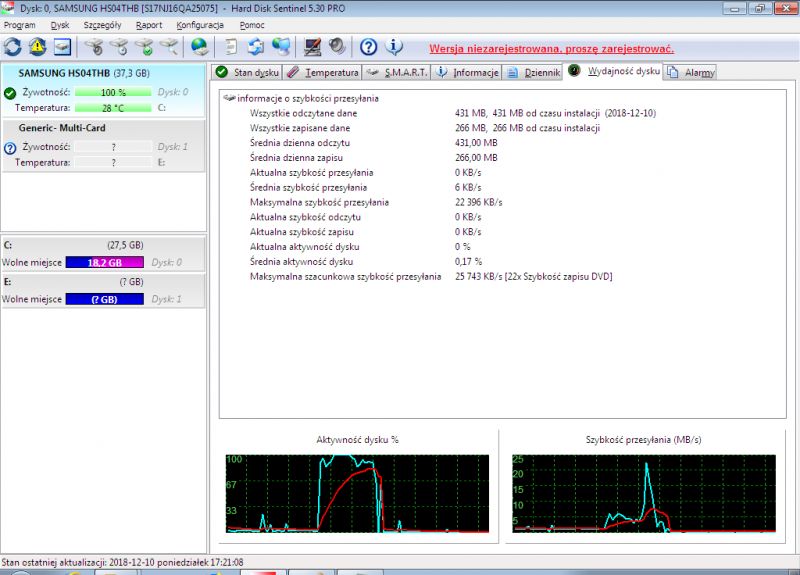Click the report document toolbar icon
Viewport: 800px width, 575px height.
coord(231,47)
